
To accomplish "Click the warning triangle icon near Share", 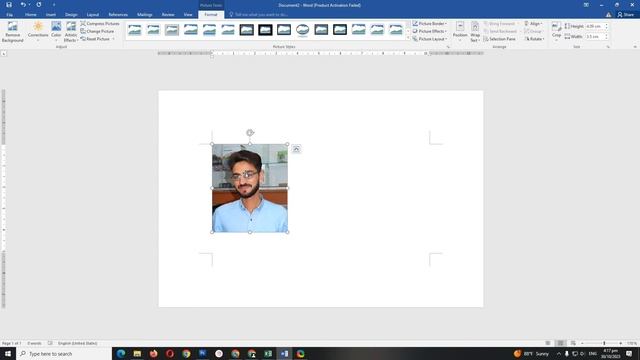I will [608, 15].
